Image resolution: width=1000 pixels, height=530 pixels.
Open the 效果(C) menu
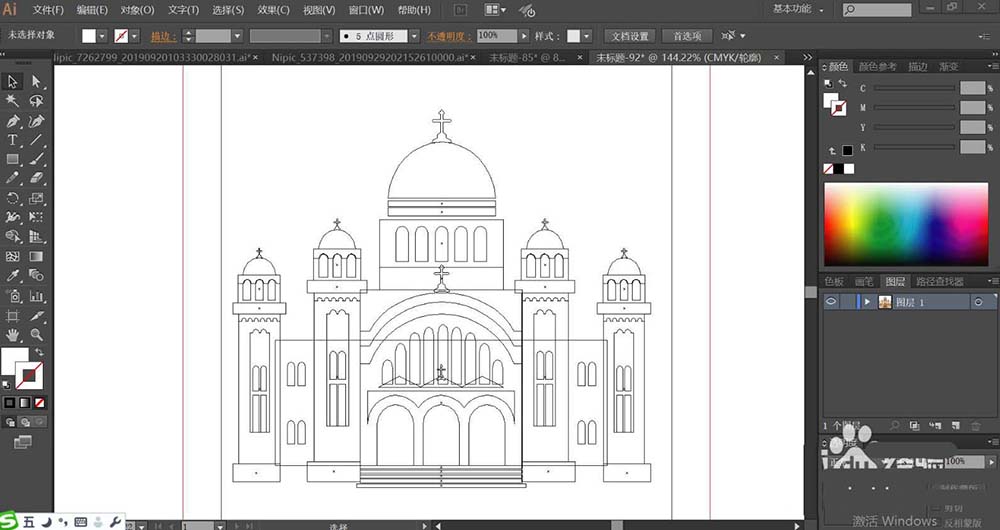tap(272, 10)
